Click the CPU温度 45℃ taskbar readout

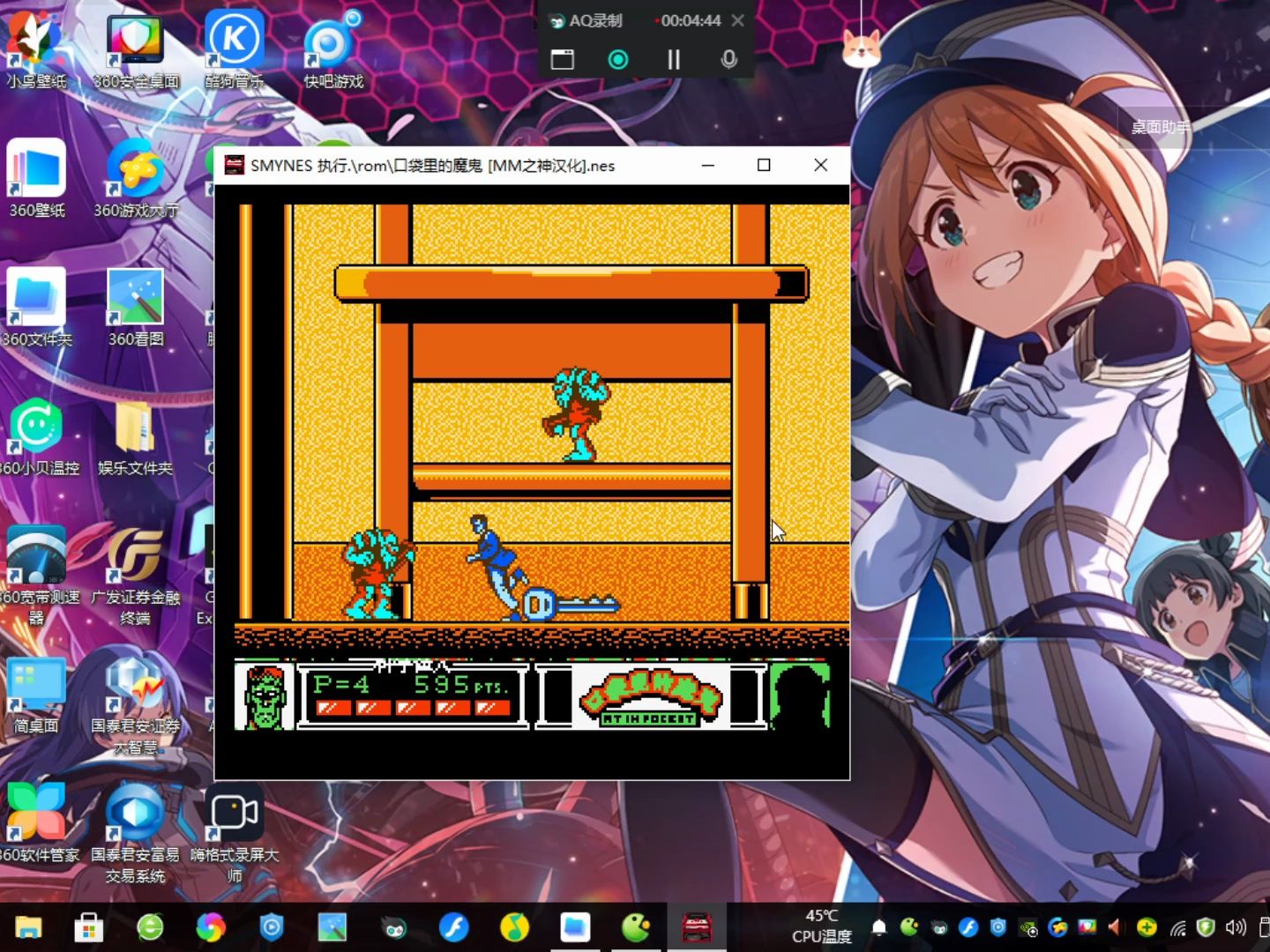(822, 926)
